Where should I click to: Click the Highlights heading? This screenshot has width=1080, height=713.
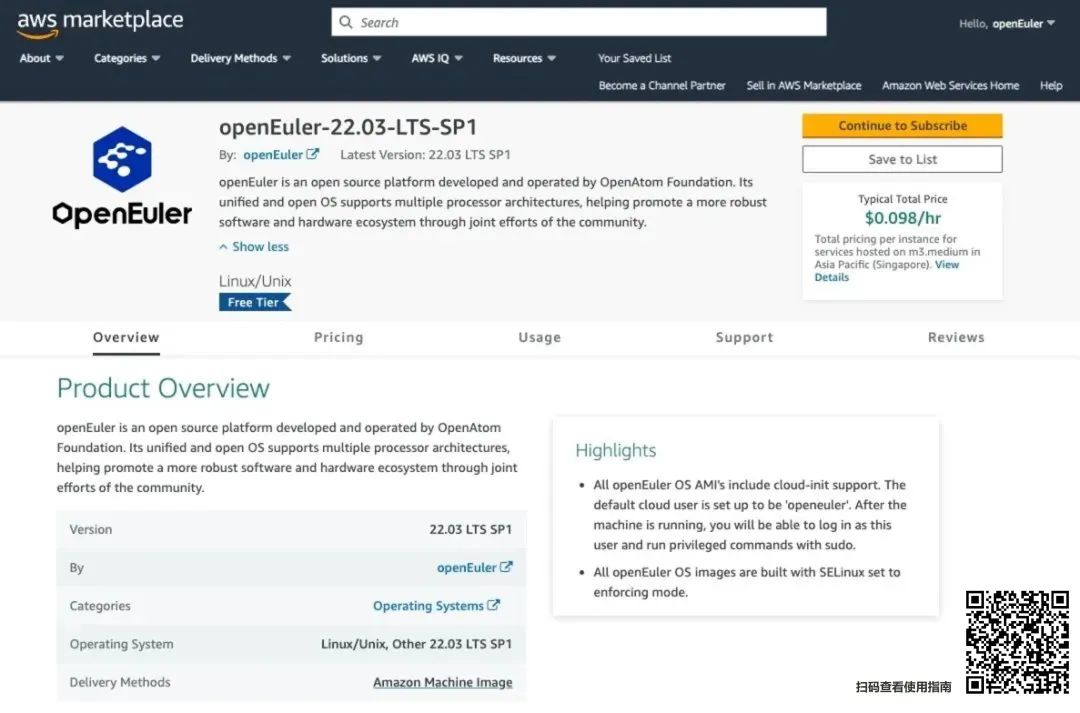(x=616, y=450)
